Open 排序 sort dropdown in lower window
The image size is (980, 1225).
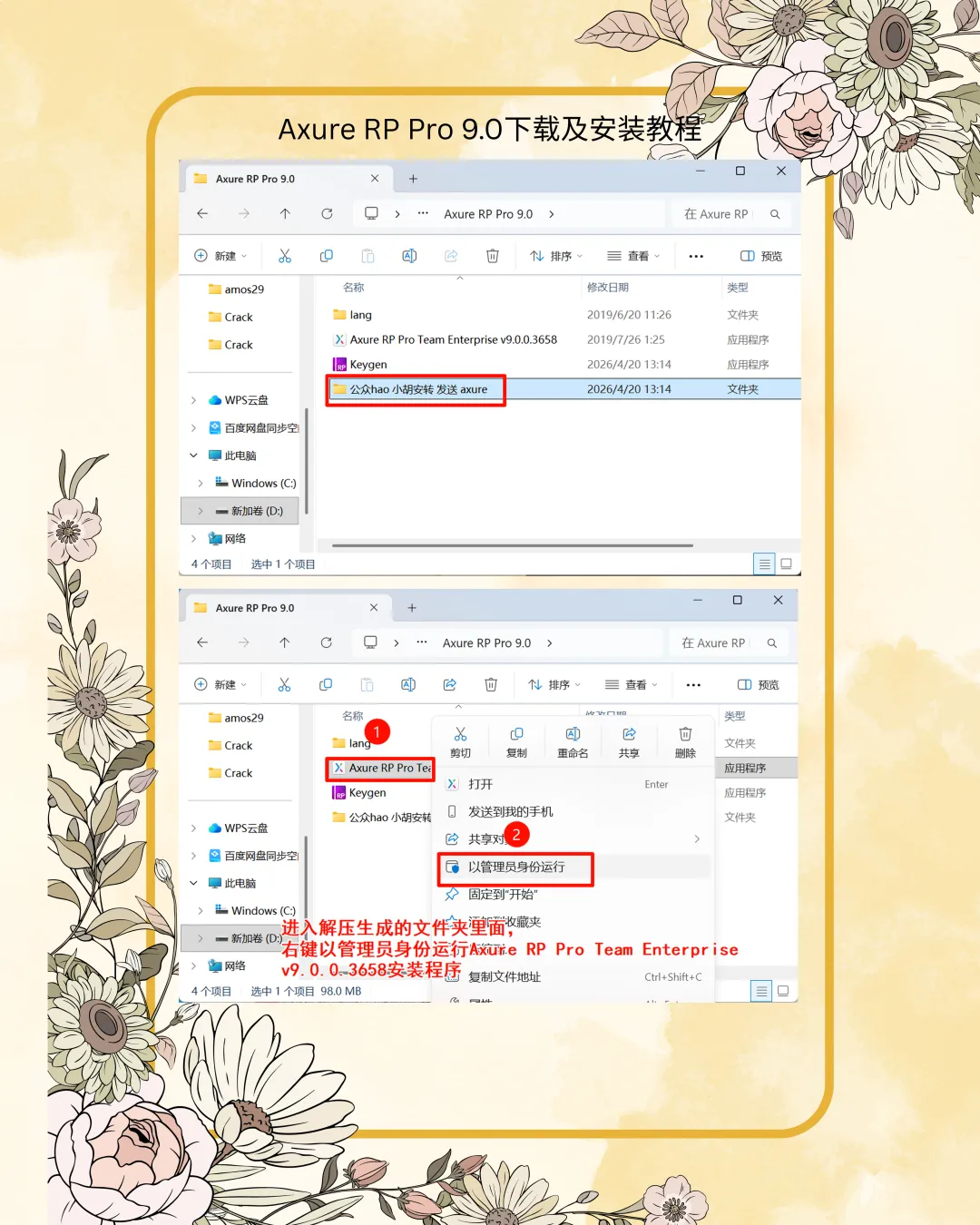click(x=554, y=684)
